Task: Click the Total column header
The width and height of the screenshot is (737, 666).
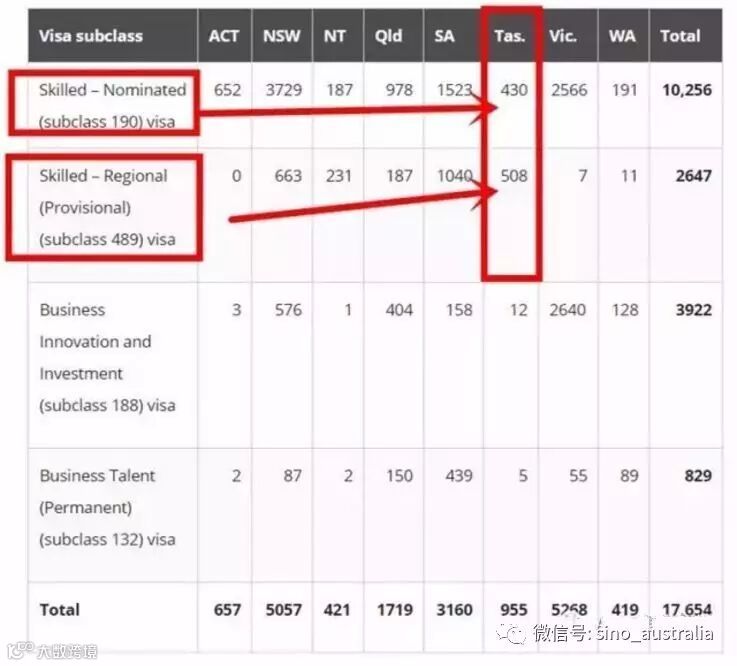Action: (x=680, y=36)
